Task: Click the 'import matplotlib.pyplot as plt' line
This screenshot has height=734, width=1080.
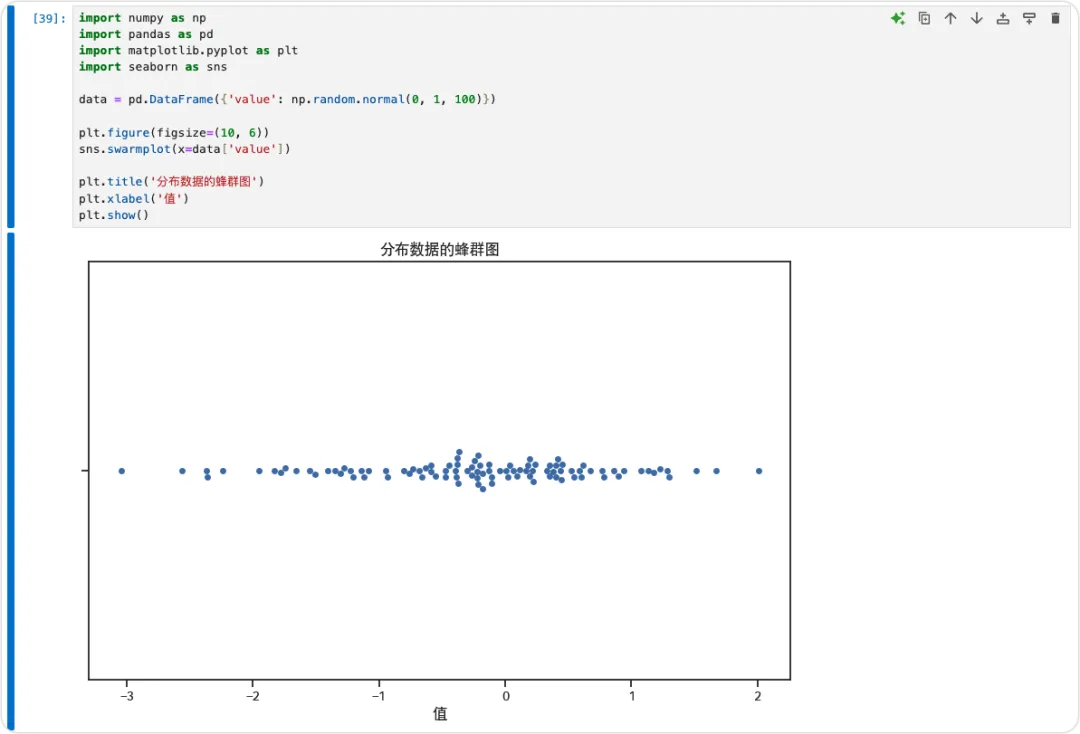Action: (x=187, y=50)
